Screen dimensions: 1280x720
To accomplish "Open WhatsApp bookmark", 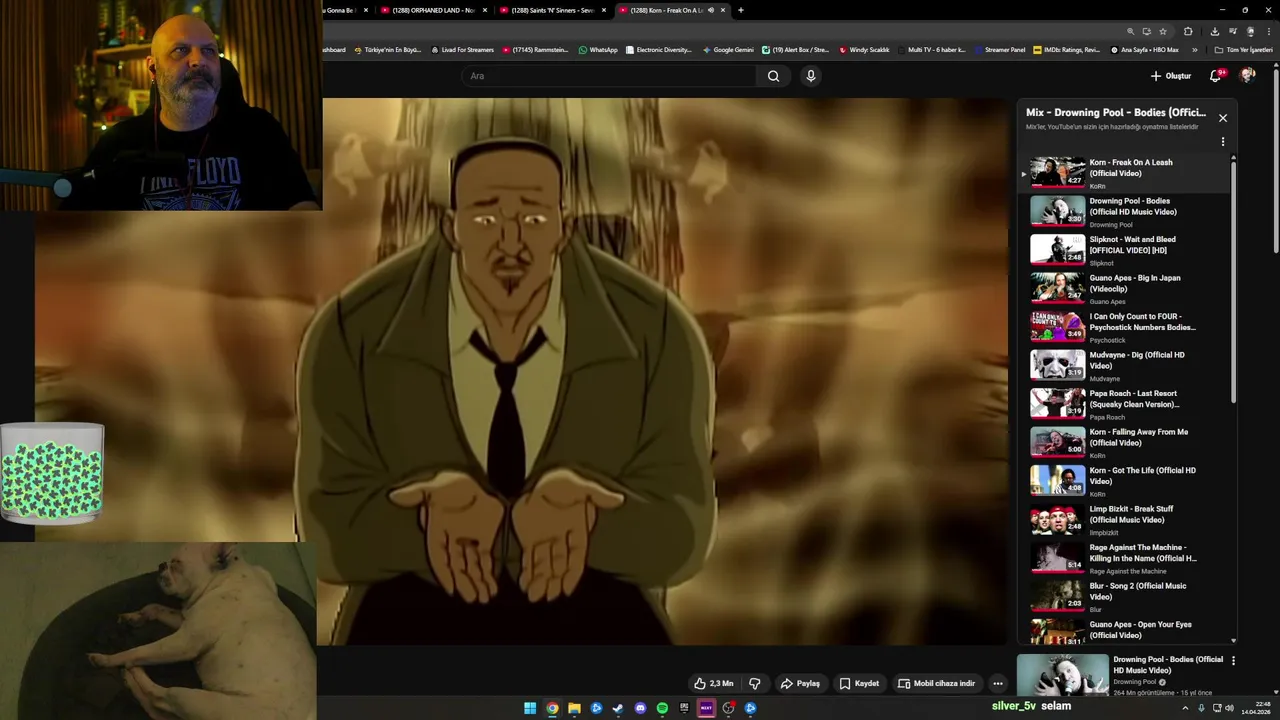I will 598,50.
